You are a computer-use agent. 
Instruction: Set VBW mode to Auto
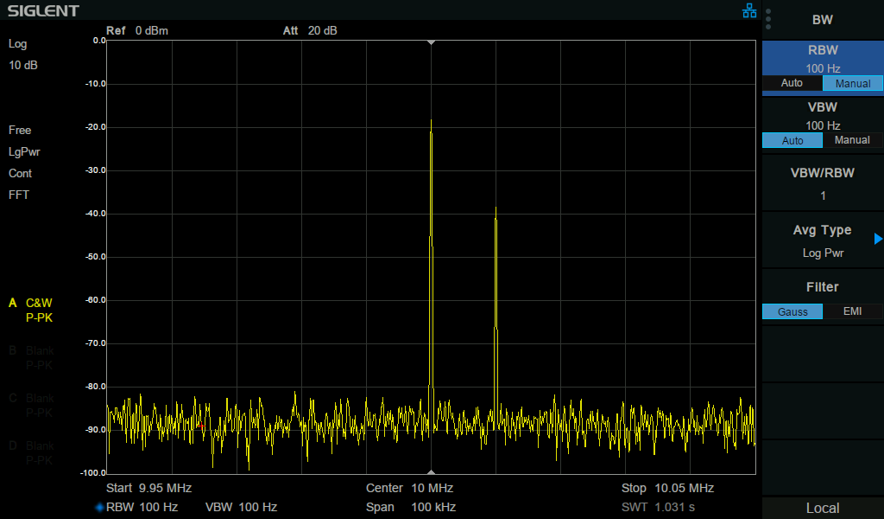coord(792,140)
